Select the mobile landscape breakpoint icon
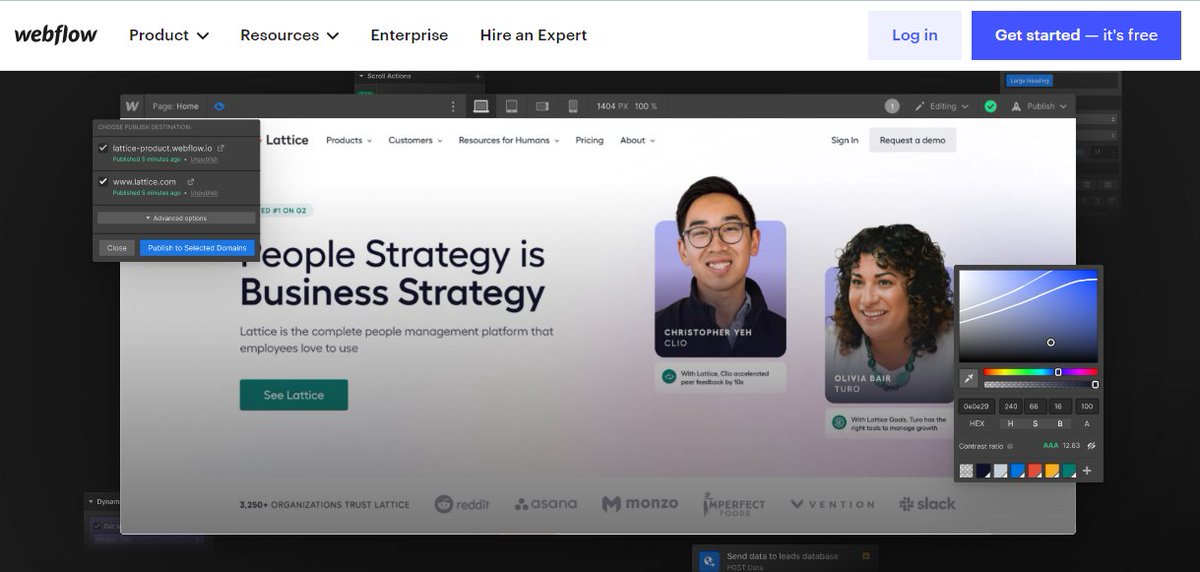 tap(542, 106)
